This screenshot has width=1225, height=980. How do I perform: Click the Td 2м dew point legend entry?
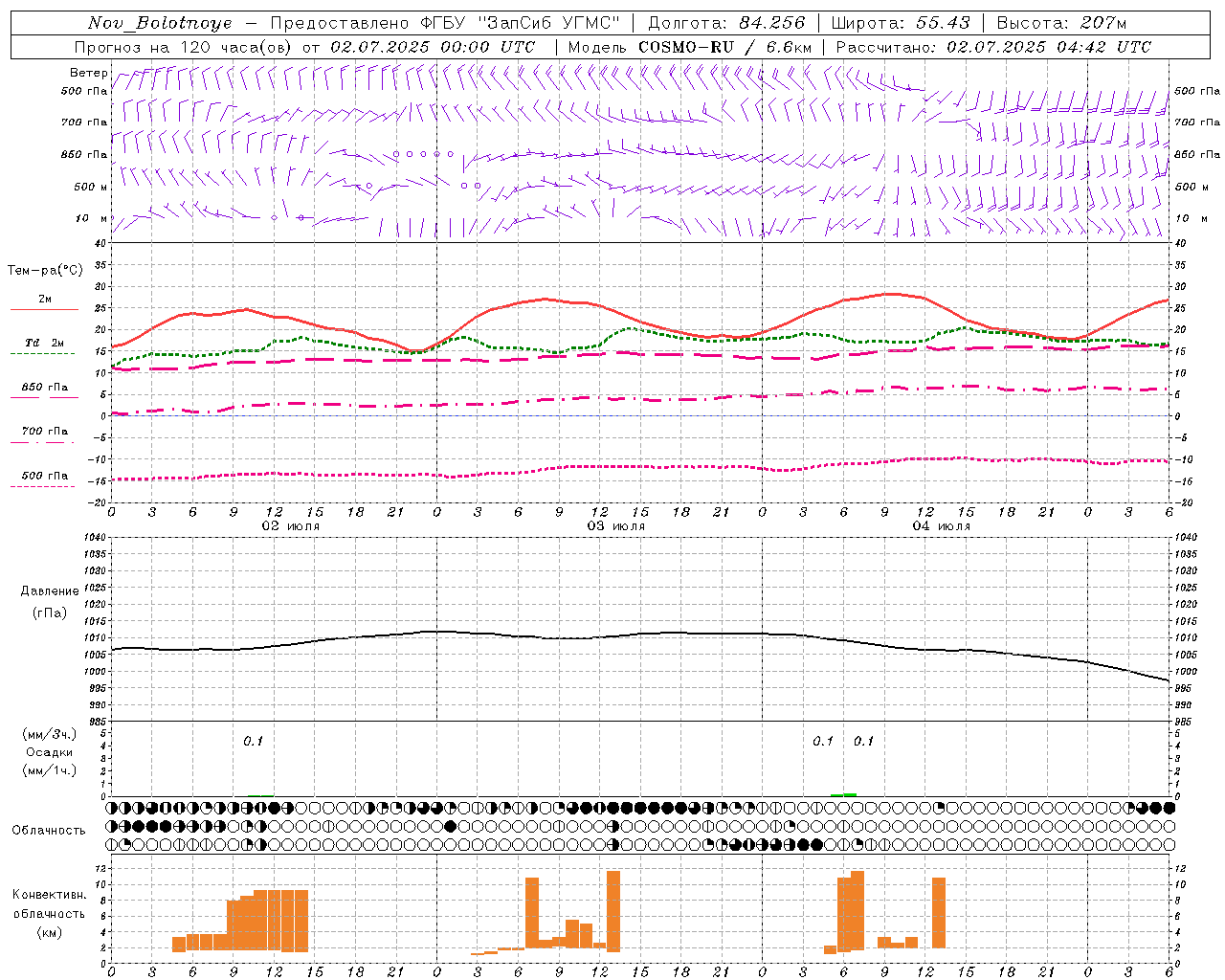[x=45, y=343]
